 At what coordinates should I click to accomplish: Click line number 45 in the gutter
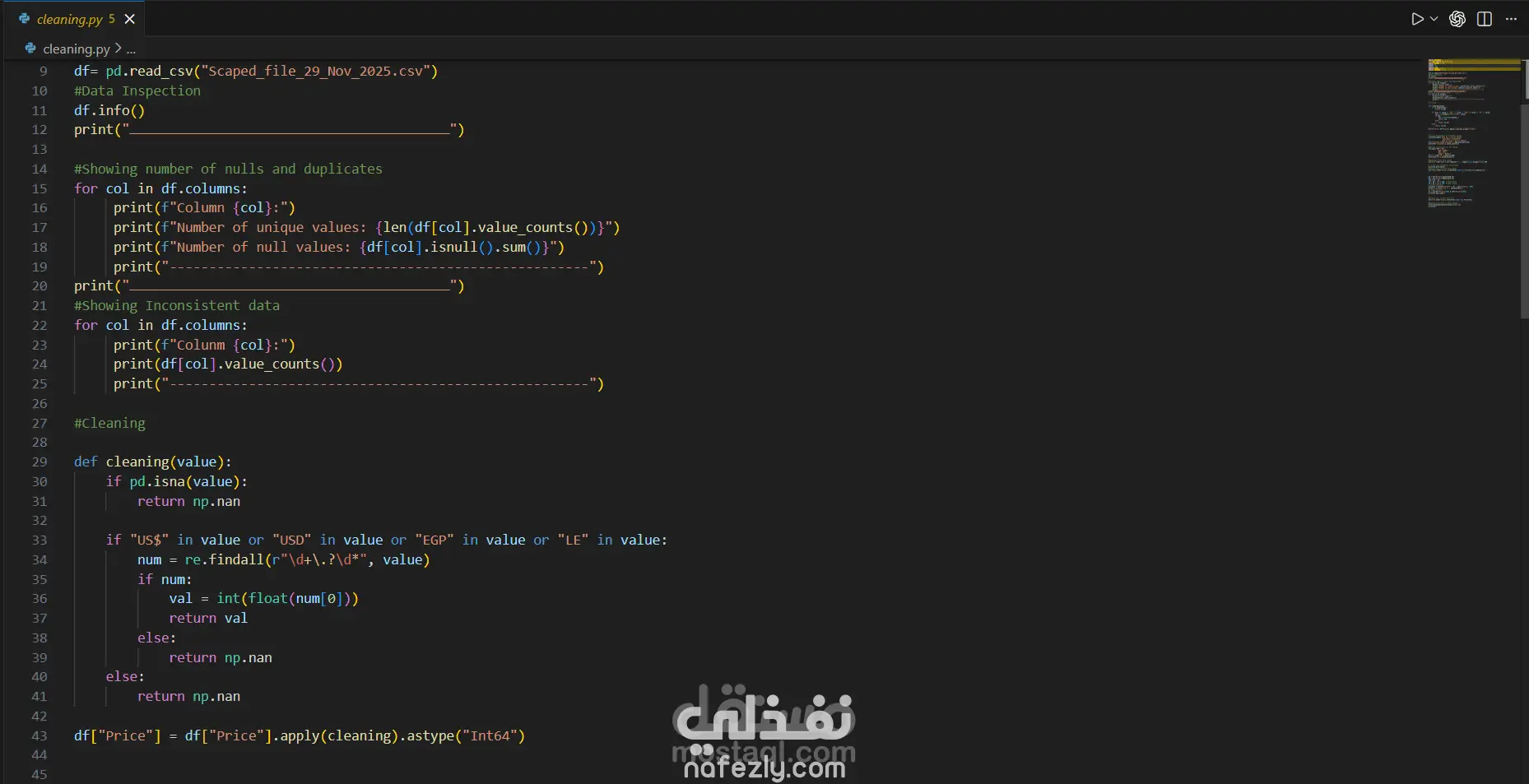click(40, 774)
